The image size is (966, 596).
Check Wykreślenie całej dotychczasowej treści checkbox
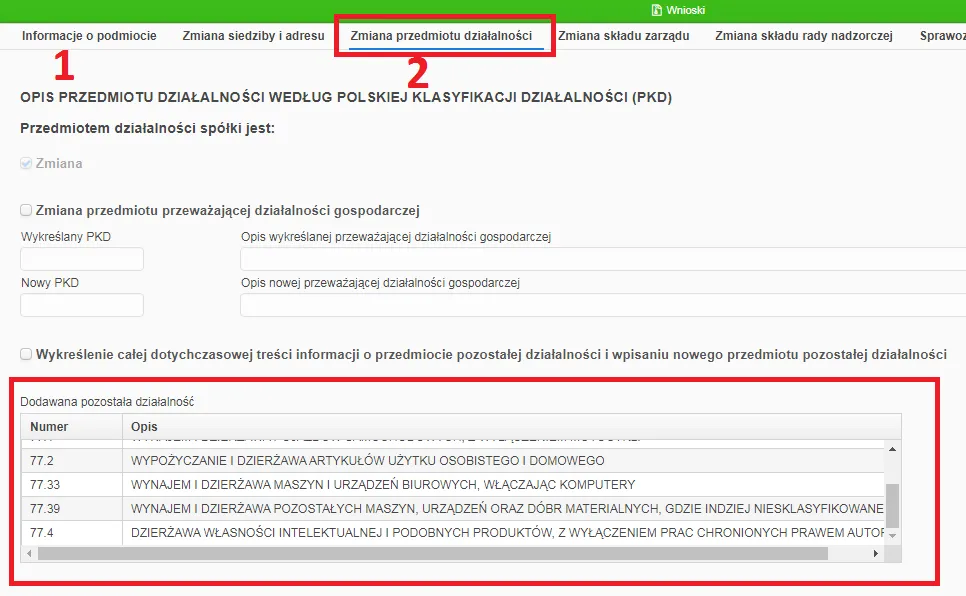(26, 354)
